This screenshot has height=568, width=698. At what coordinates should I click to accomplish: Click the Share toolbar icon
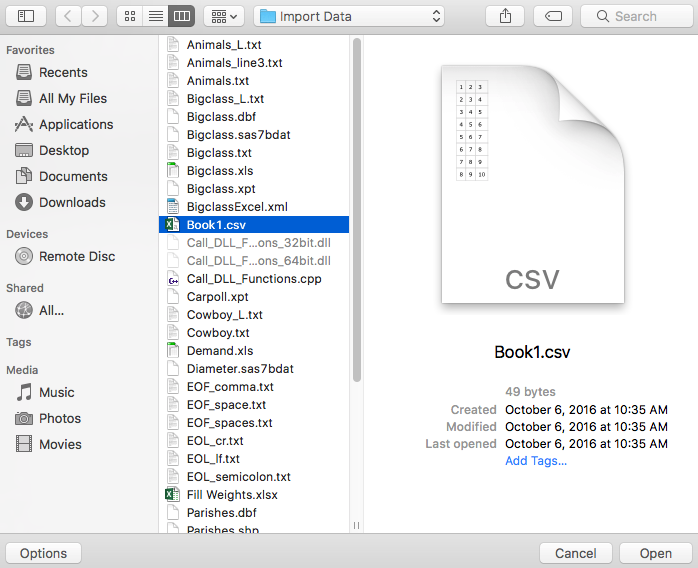[505, 16]
